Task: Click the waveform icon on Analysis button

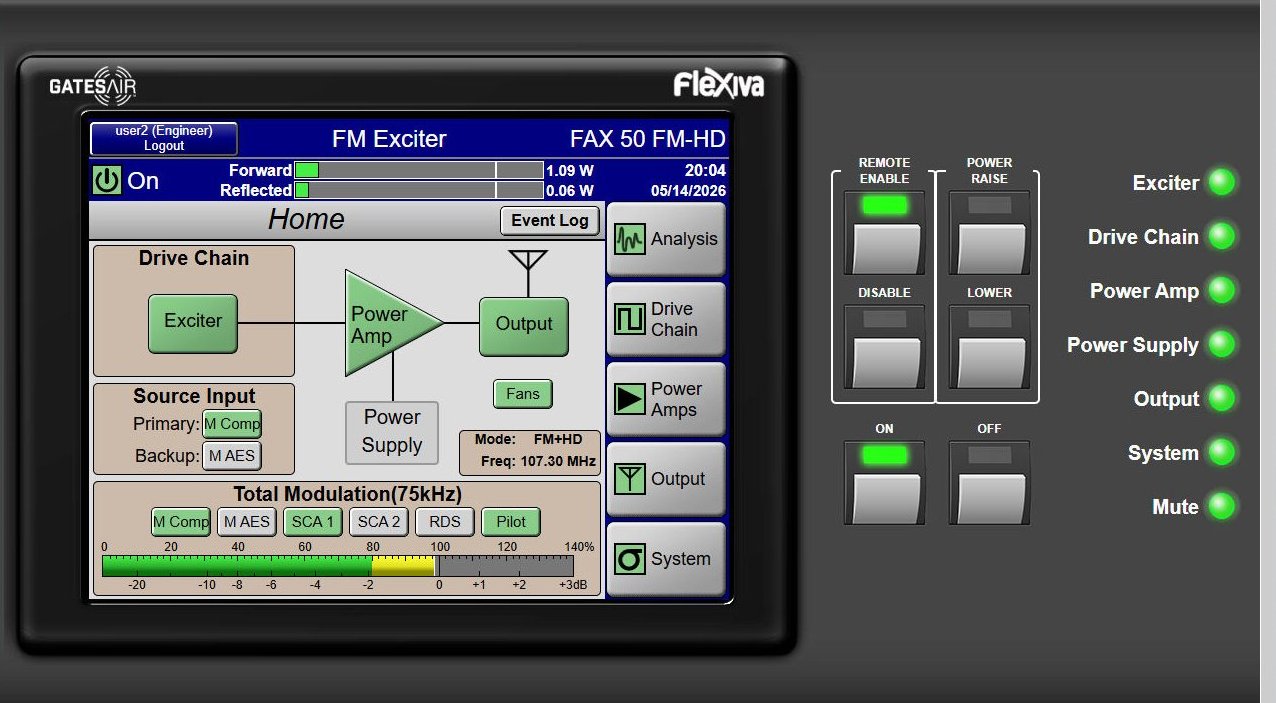Action: tap(630, 239)
